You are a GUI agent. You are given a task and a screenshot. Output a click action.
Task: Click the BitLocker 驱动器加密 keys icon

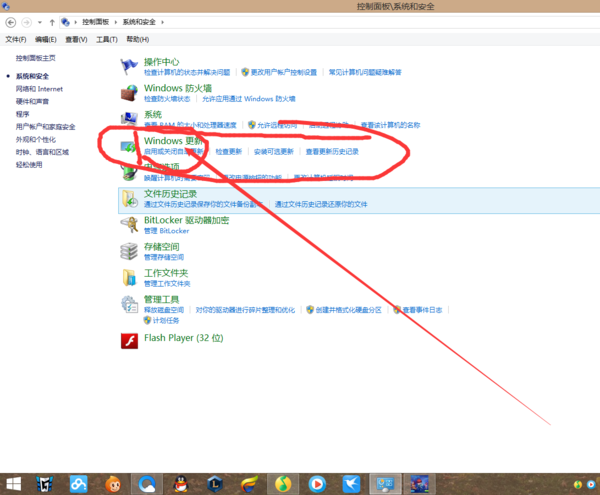129,225
